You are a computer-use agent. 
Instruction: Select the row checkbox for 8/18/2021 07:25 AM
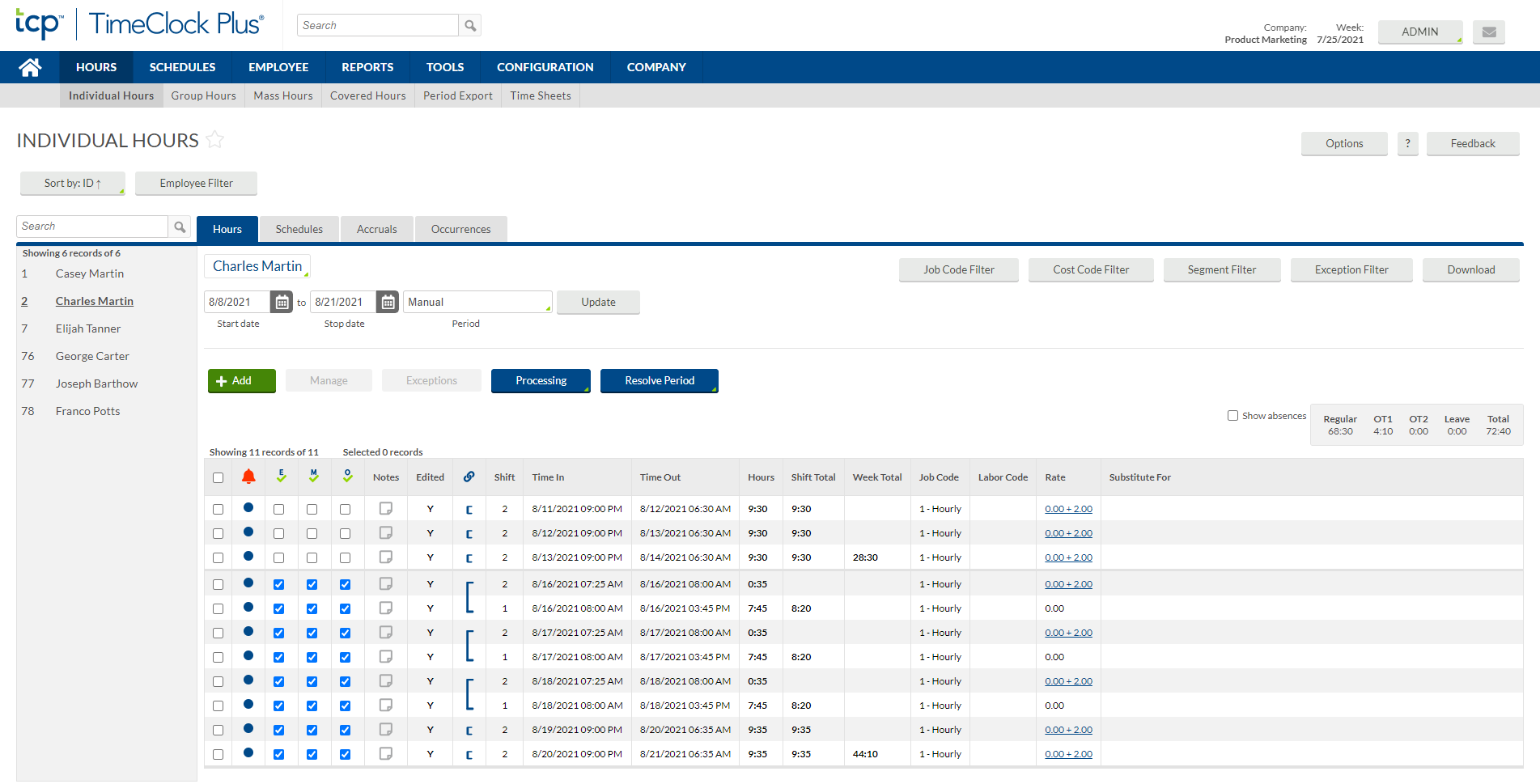(218, 682)
